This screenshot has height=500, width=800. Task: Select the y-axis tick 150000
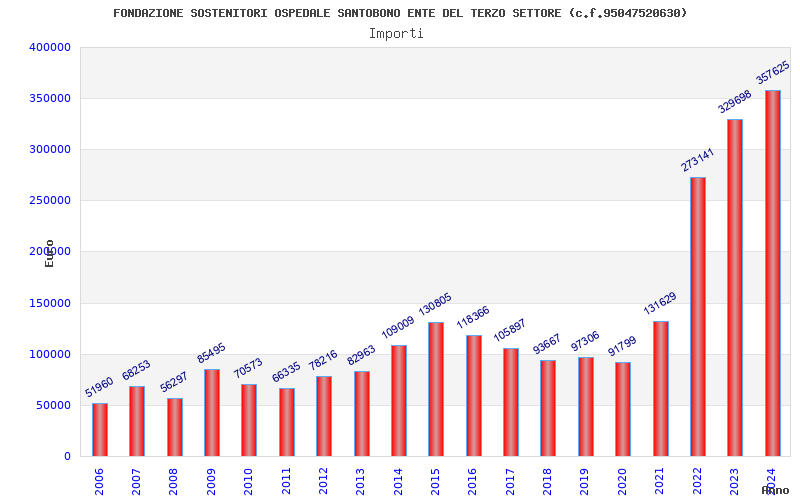50,303
